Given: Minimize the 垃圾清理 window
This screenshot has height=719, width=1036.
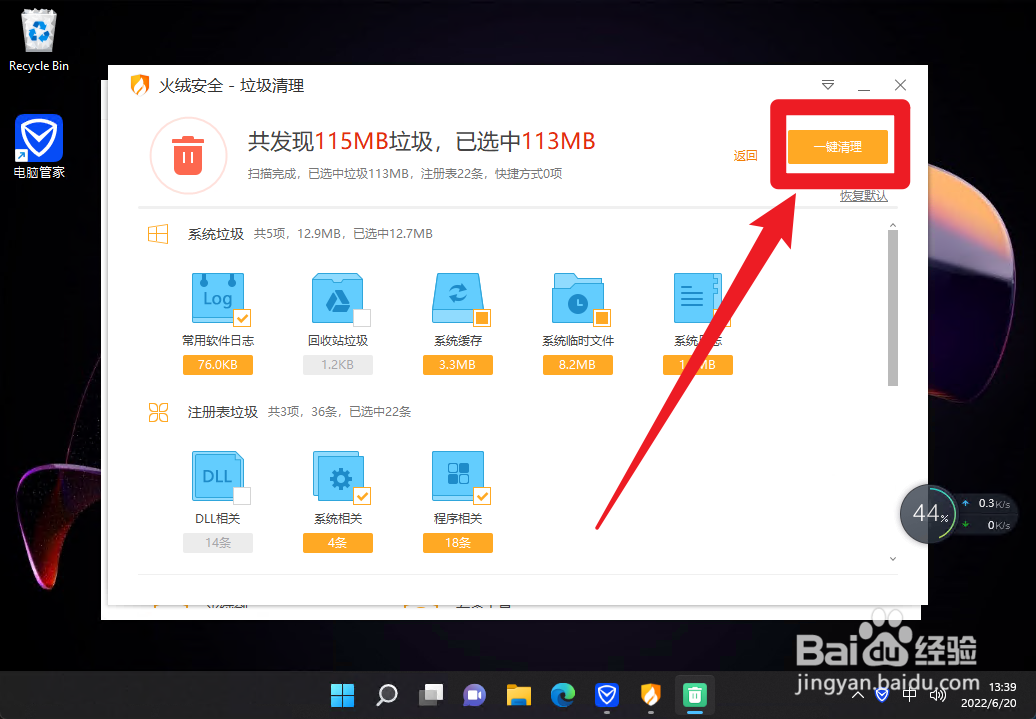Looking at the screenshot, I should click(864, 85).
